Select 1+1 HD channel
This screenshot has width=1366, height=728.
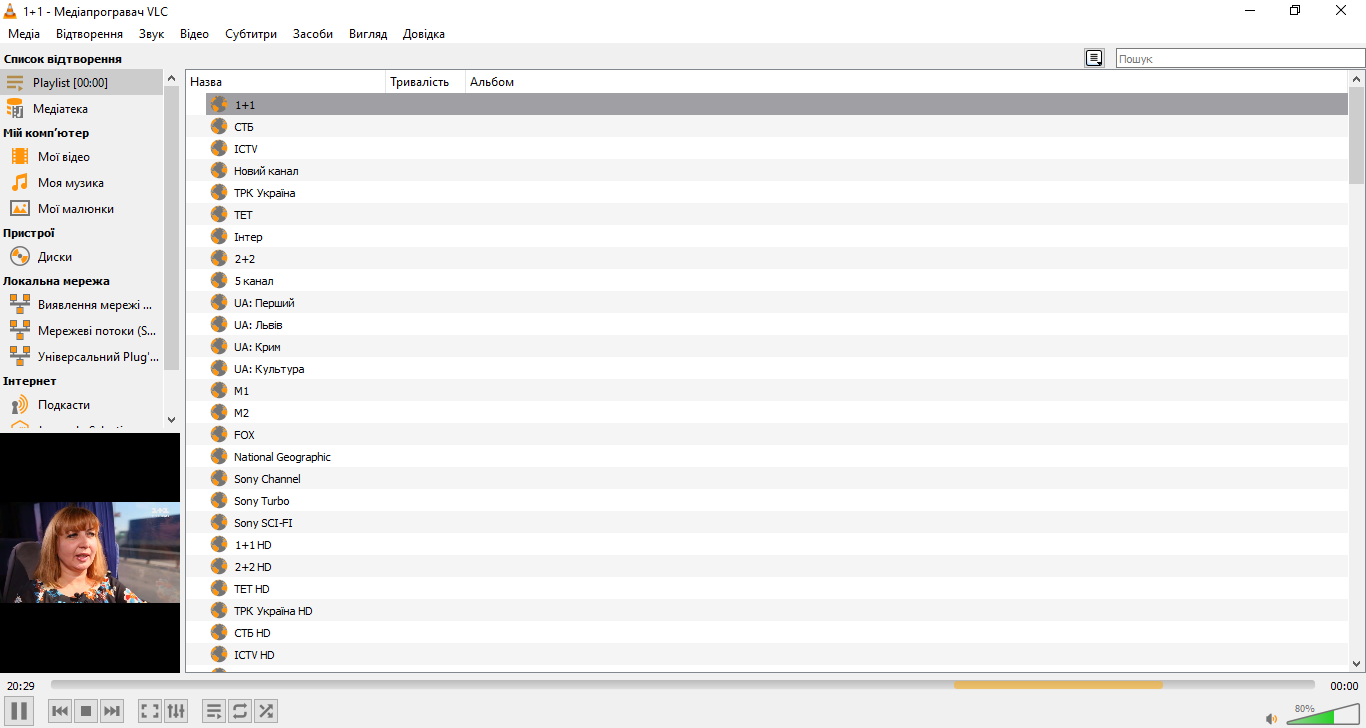[777, 544]
